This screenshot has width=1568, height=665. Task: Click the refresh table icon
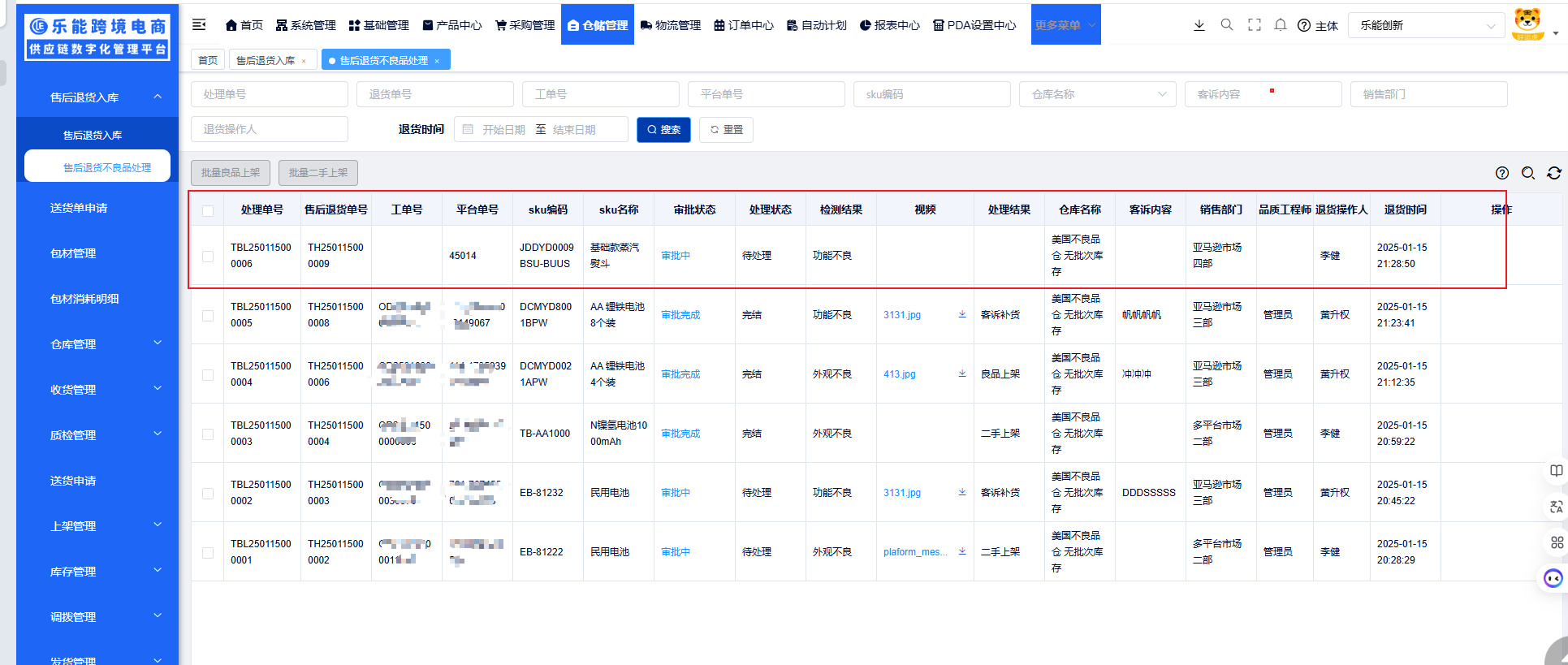pos(1553,173)
